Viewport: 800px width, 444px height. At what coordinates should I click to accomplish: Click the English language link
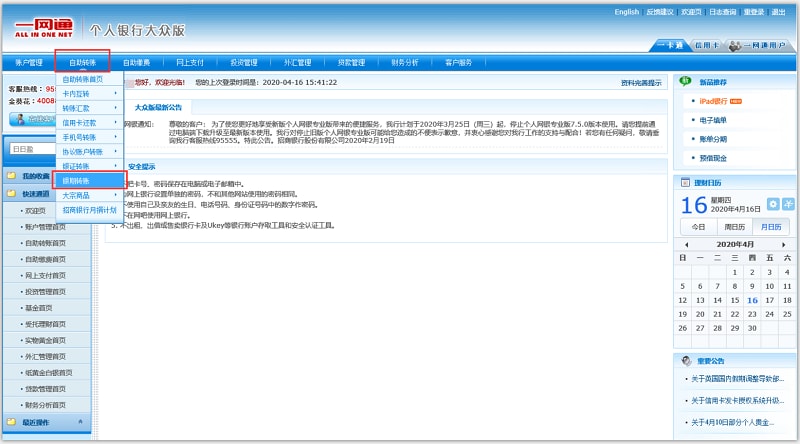(627, 12)
